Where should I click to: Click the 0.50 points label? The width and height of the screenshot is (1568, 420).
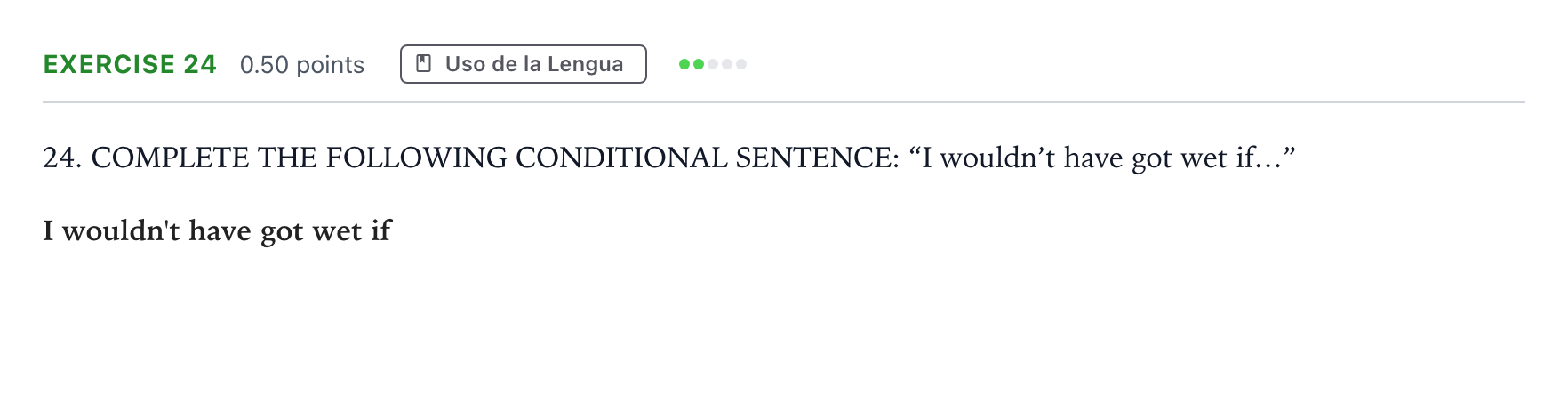(302, 65)
